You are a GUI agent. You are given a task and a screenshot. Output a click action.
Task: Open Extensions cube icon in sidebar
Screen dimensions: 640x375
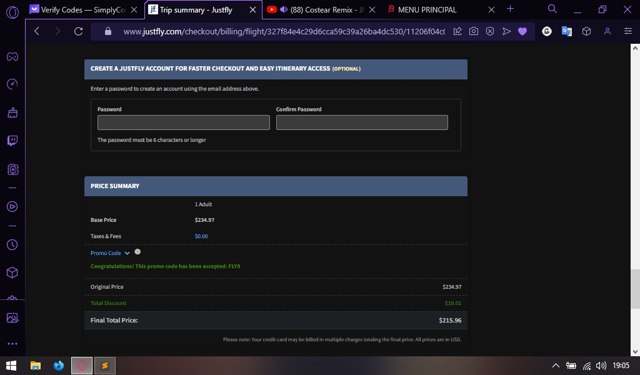click(12, 273)
